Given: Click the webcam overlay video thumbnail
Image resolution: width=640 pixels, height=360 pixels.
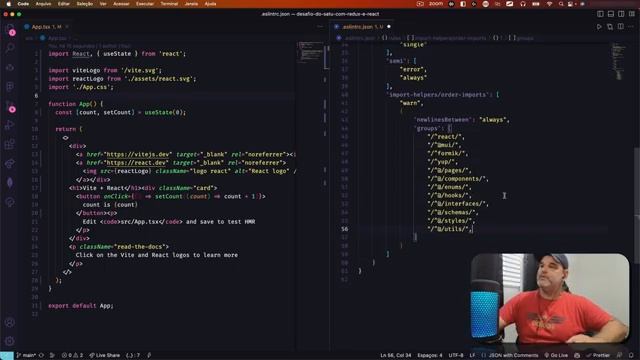Looking at the screenshot, I should click(x=549, y=299).
